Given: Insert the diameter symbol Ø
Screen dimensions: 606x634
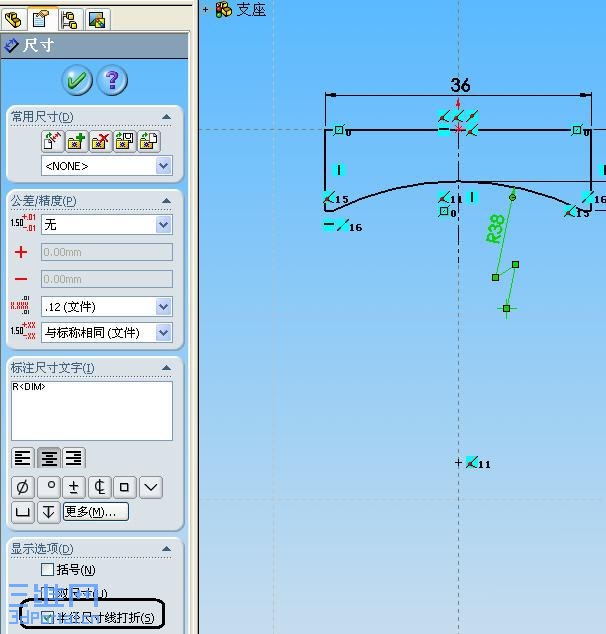Looking at the screenshot, I should [23, 487].
